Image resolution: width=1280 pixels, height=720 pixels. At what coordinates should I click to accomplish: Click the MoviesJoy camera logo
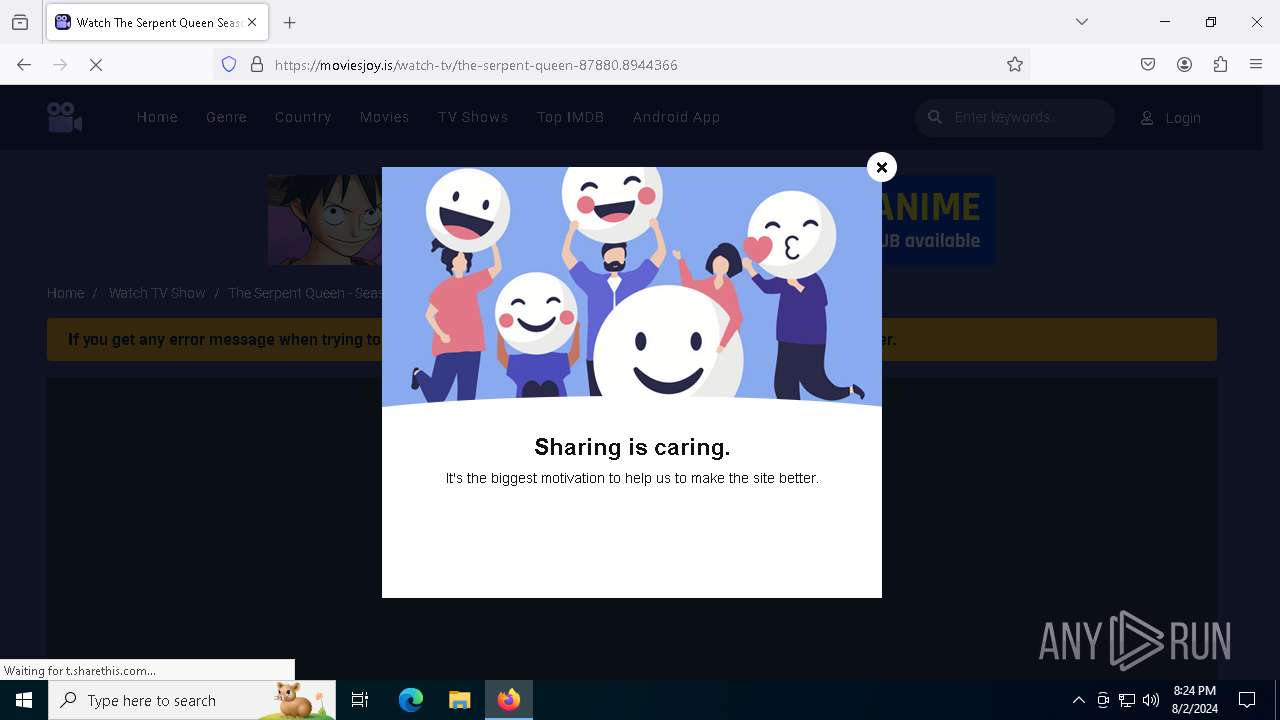pyautogui.click(x=65, y=117)
